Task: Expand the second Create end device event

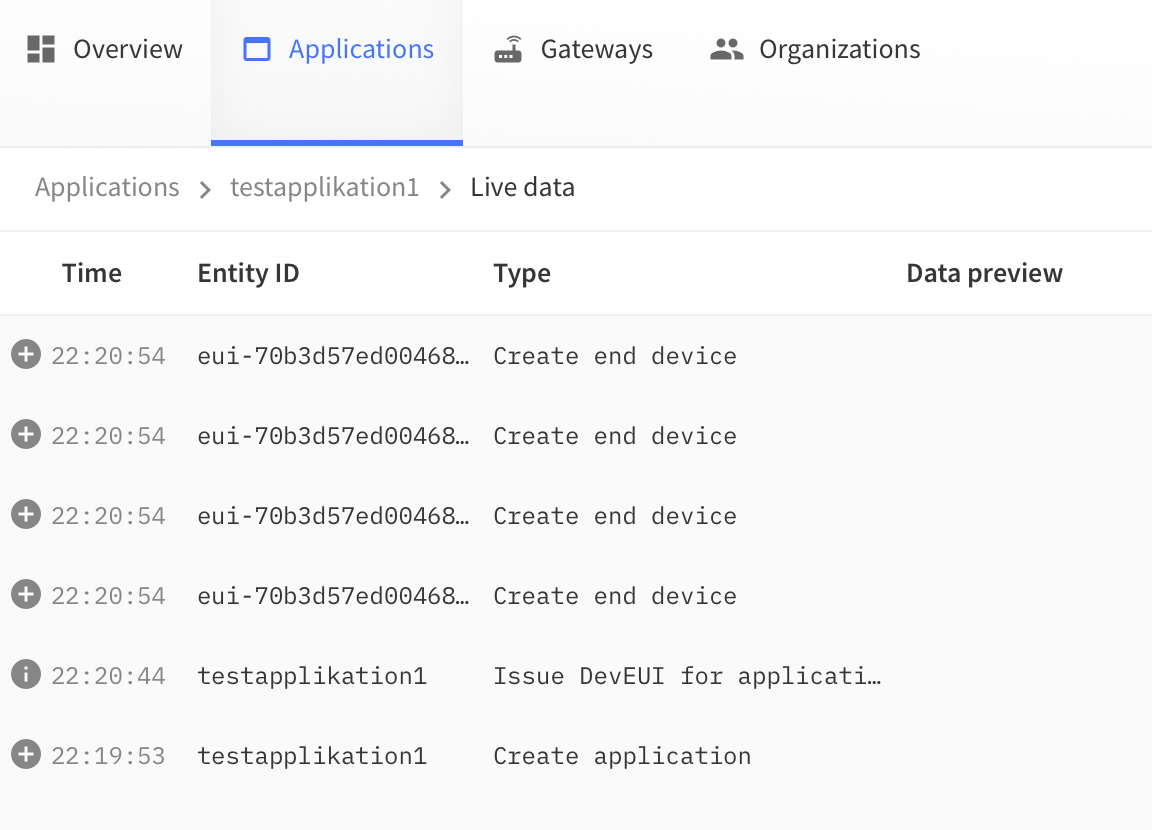Action: coord(25,435)
